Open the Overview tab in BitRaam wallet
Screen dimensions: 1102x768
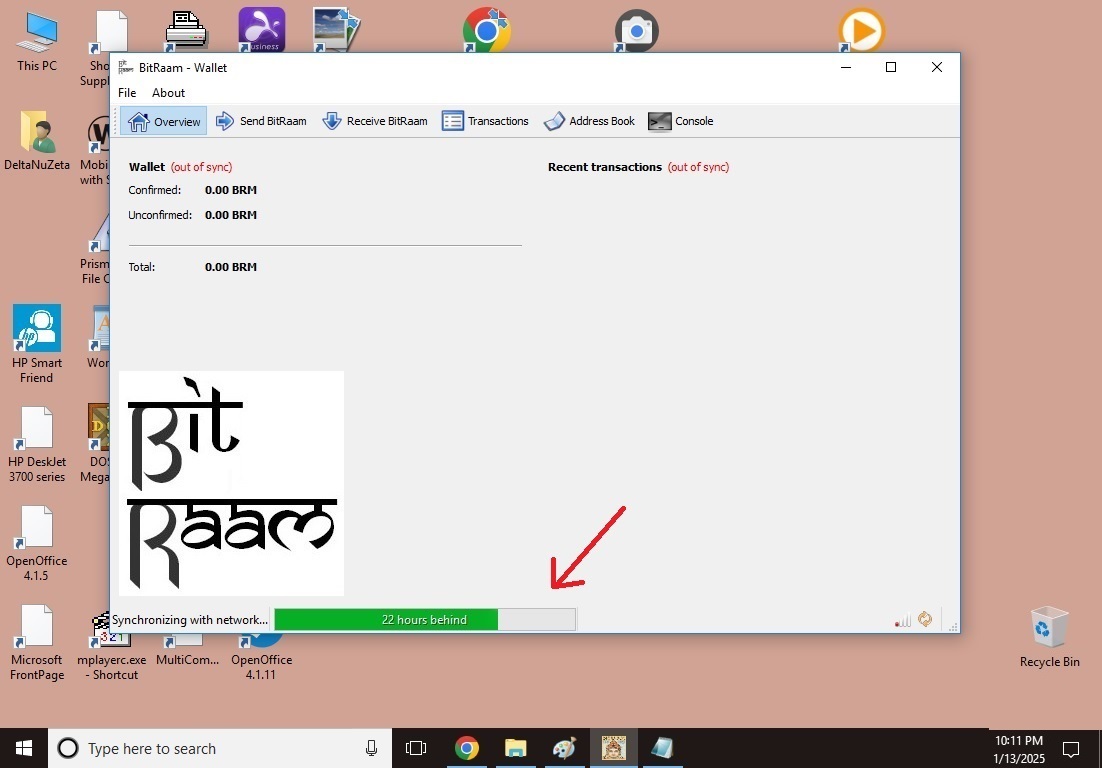(x=164, y=121)
